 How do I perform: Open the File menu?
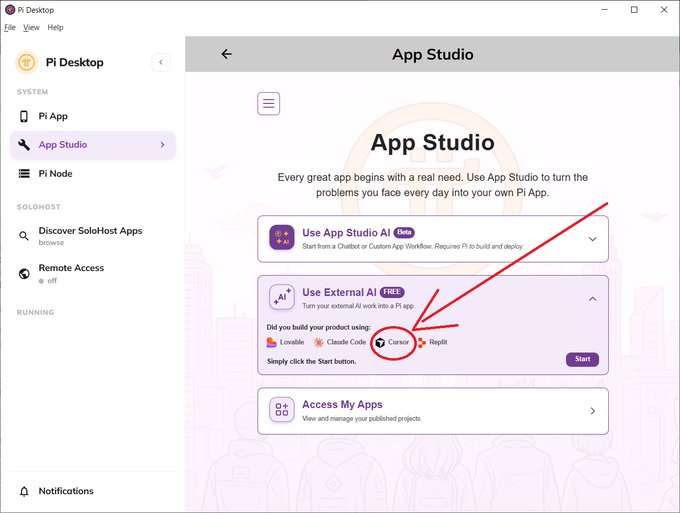[10, 27]
